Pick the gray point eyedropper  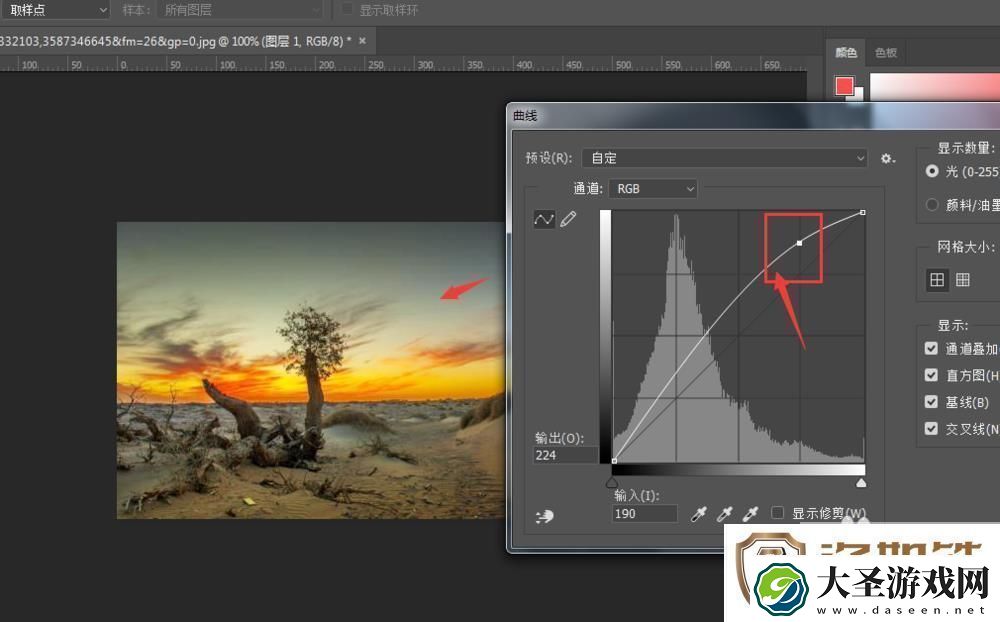[724, 514]
